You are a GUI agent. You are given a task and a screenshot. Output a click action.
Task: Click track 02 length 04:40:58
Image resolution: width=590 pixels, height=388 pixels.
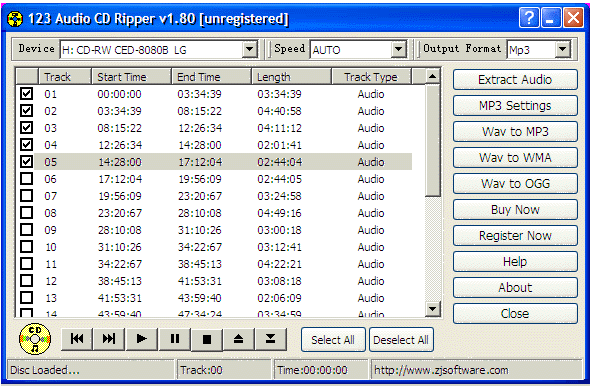(x=279, y=111)
